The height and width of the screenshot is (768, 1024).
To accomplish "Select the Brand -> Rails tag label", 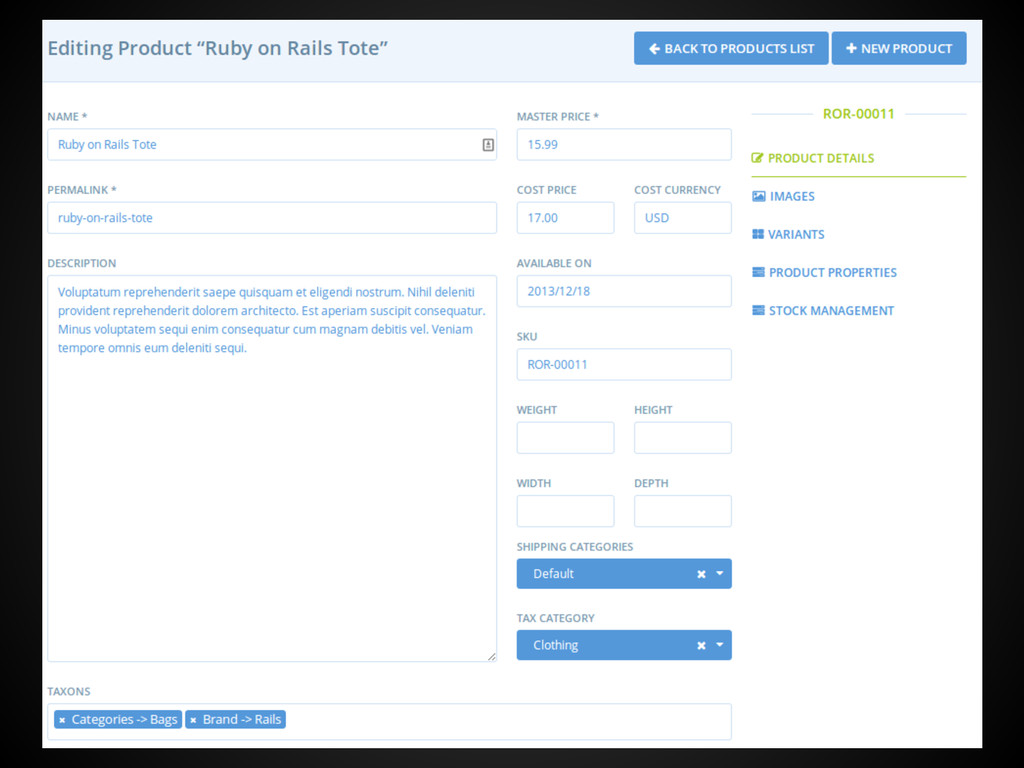I will tap(242, 720).
